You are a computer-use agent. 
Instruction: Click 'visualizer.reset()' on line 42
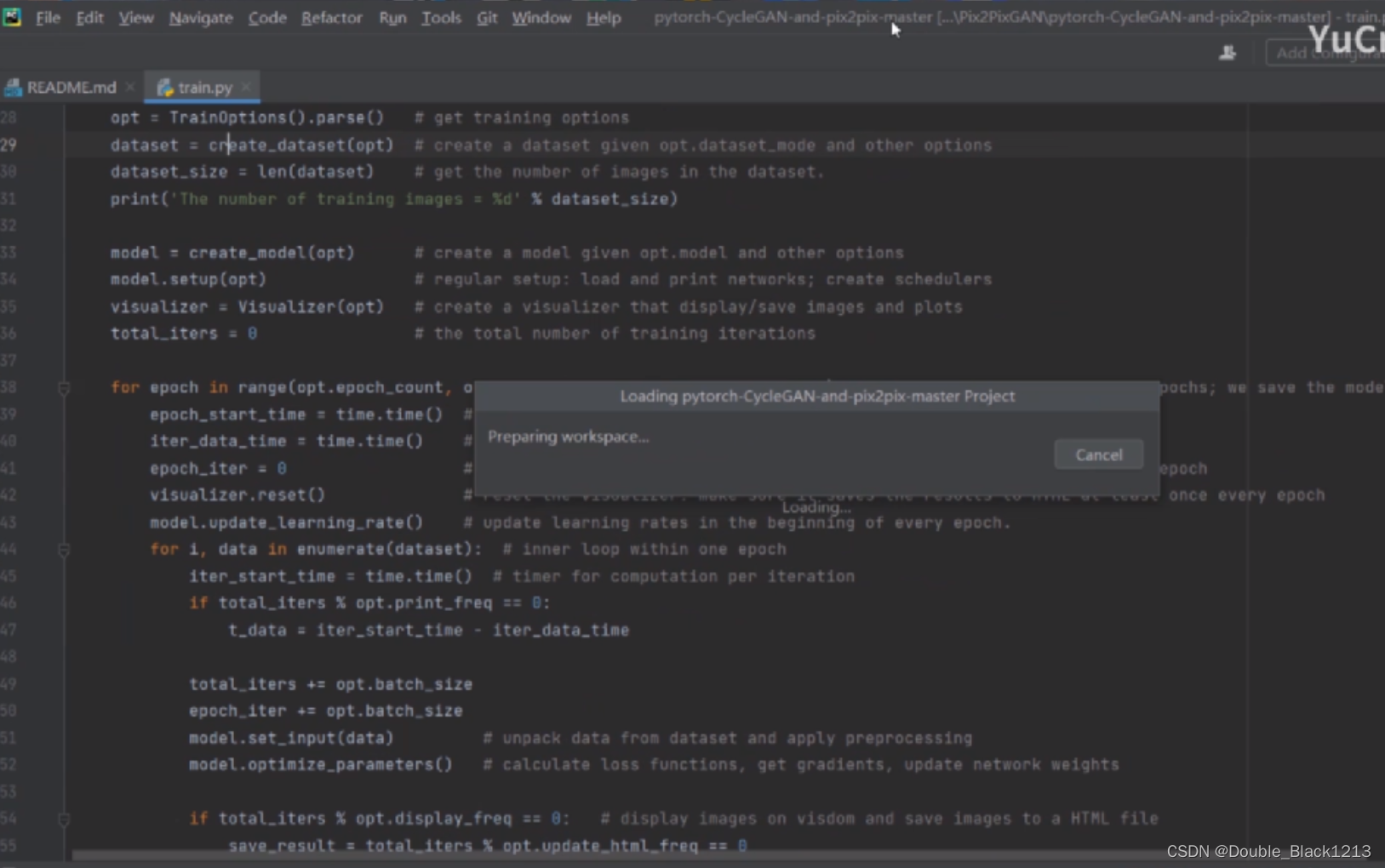coord(238,494)
